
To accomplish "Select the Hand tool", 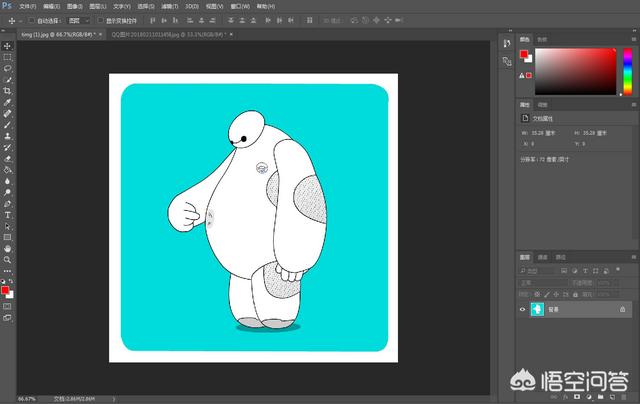I will click(x=7, y=249).
